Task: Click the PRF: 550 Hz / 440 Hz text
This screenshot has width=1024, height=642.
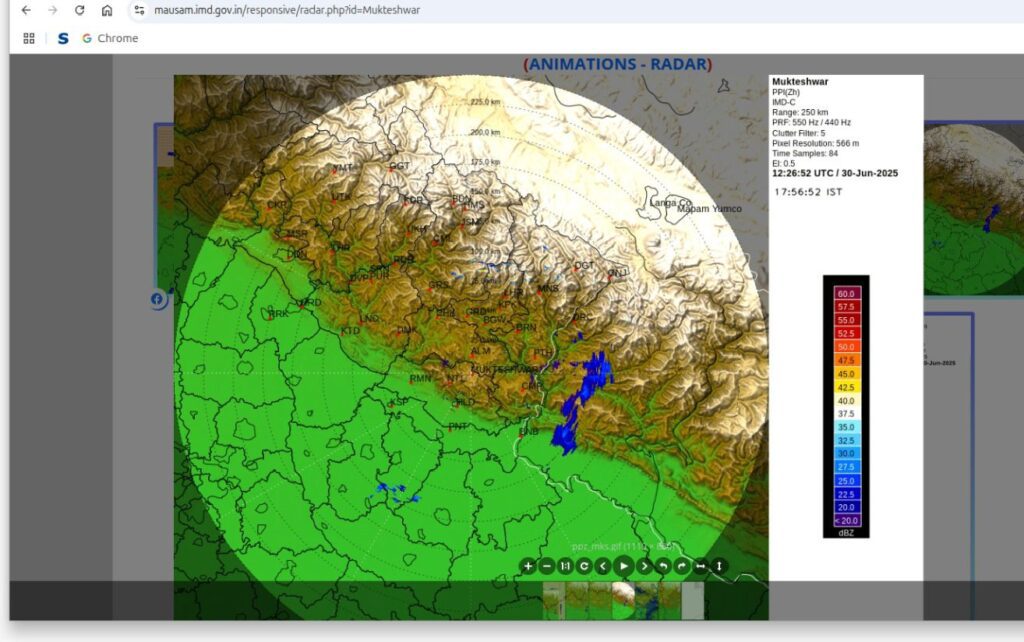Action: click(811, 122)
